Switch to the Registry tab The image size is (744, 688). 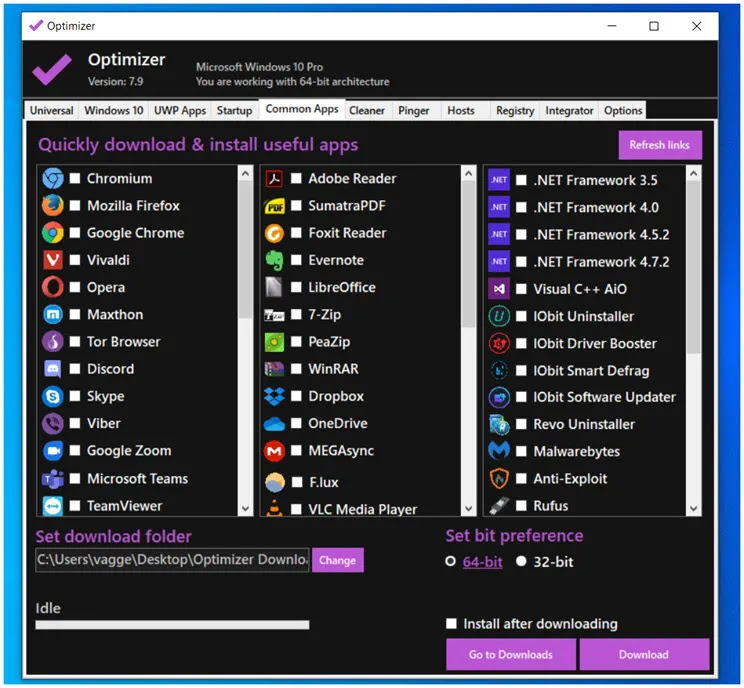(x=515, y=110)
